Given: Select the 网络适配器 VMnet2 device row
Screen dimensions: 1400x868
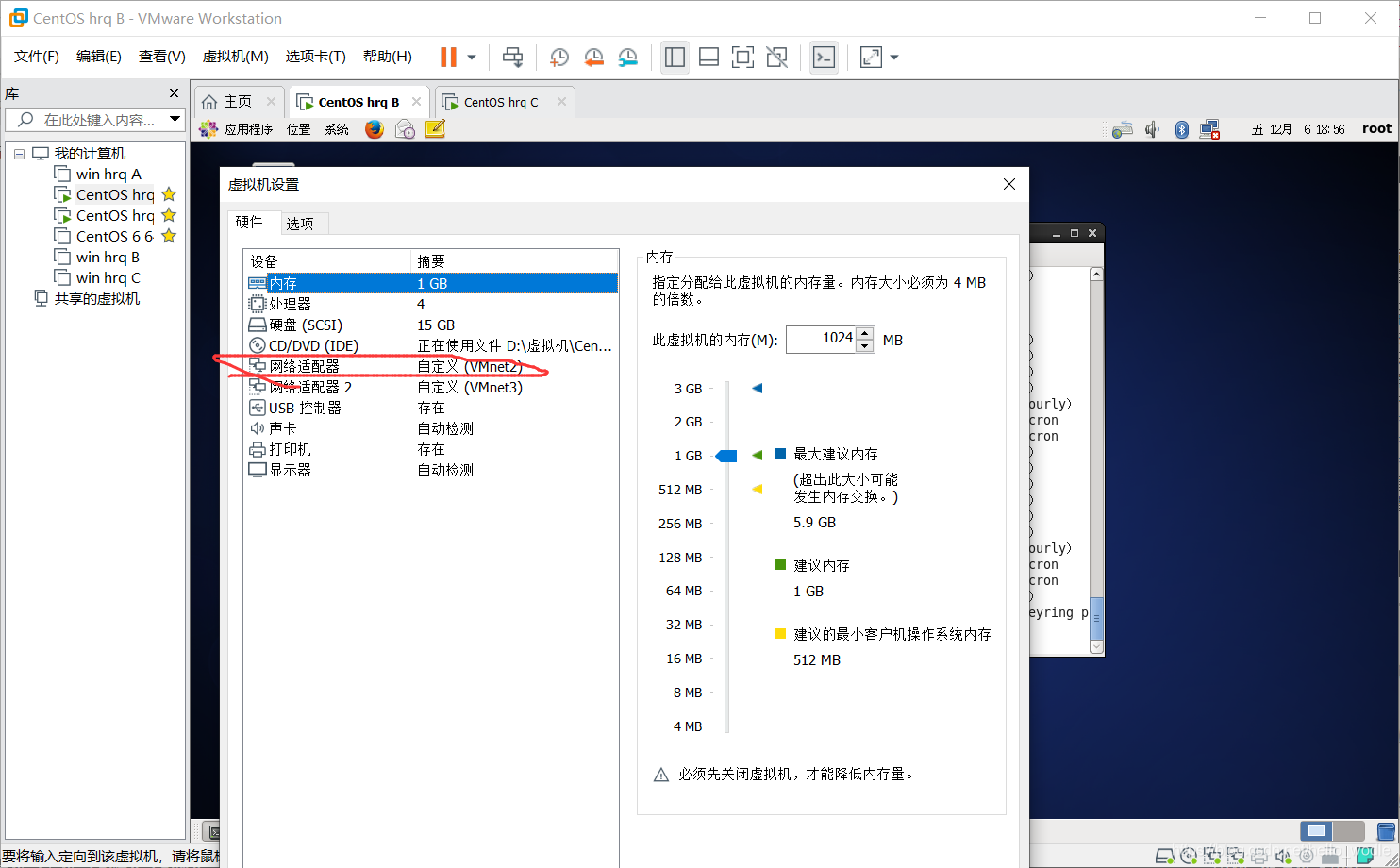Looking at the screenshot, I should 431,367.
